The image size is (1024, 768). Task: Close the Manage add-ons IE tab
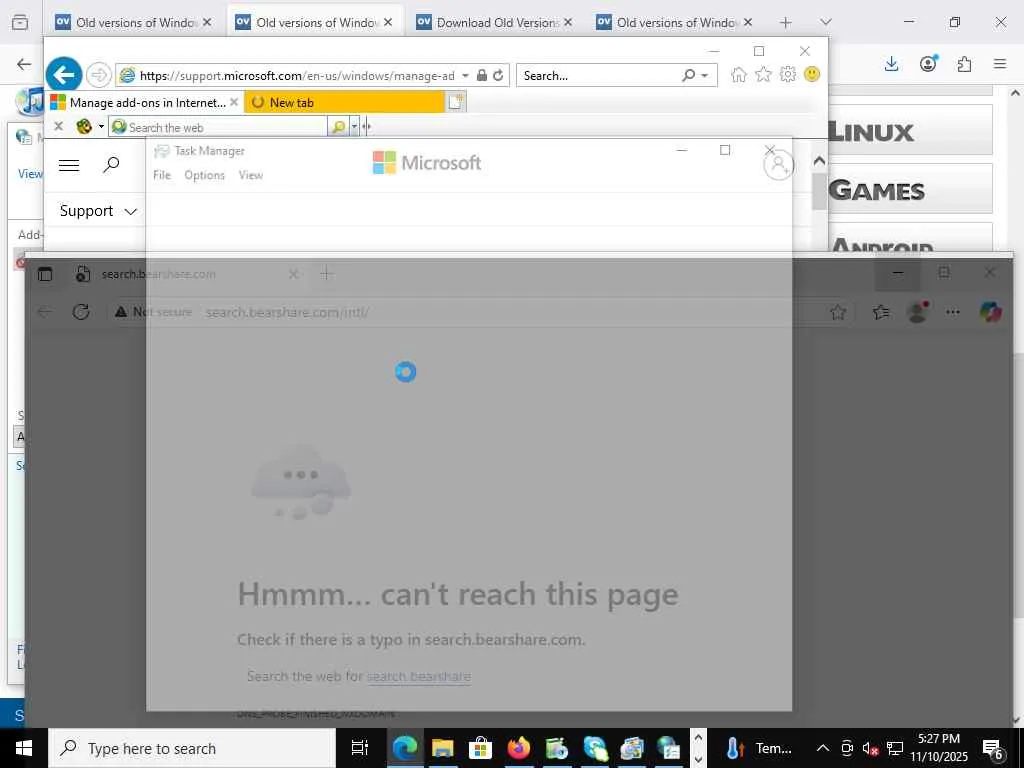coord(234,103)
